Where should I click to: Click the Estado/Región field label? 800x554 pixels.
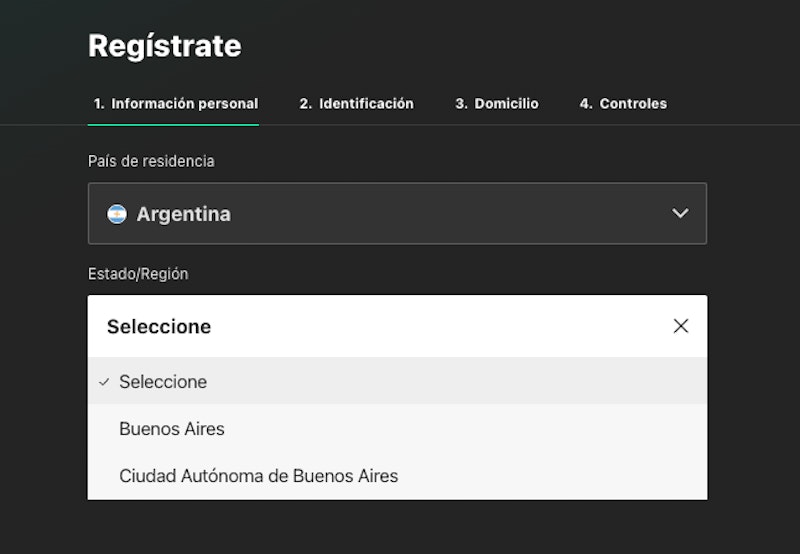138,274
